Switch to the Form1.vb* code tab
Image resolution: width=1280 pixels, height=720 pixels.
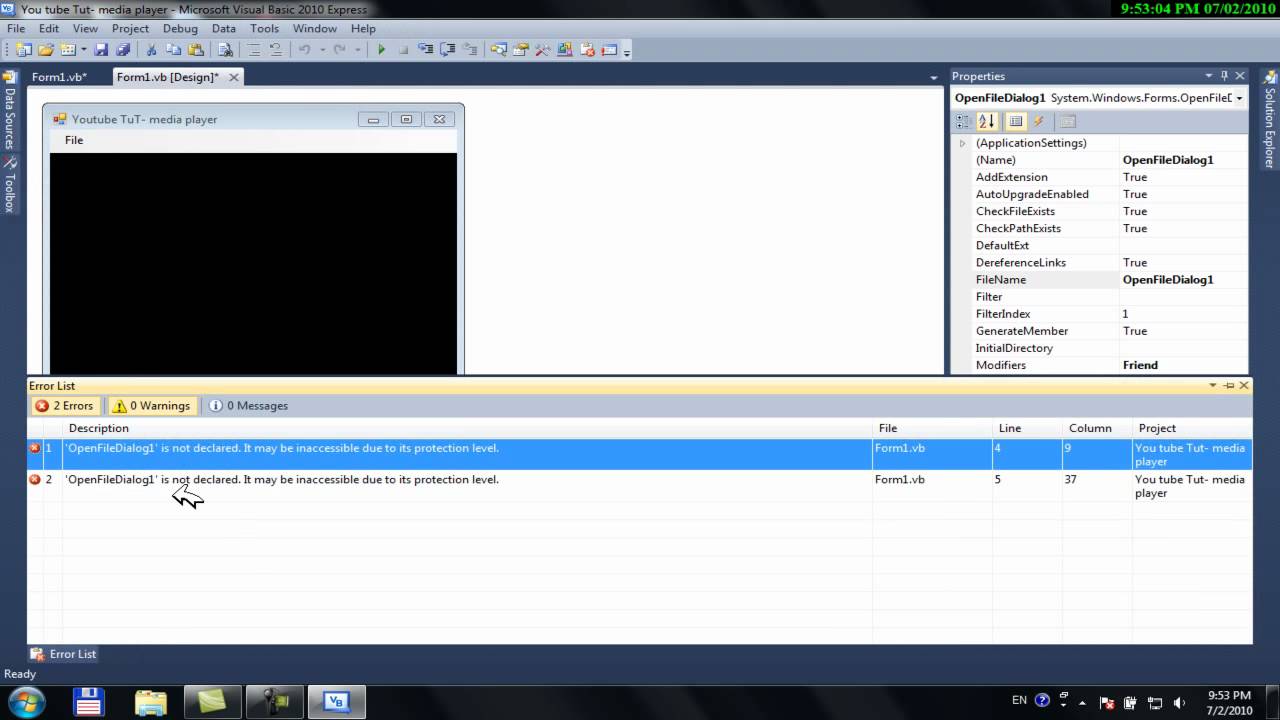(59, 77)
